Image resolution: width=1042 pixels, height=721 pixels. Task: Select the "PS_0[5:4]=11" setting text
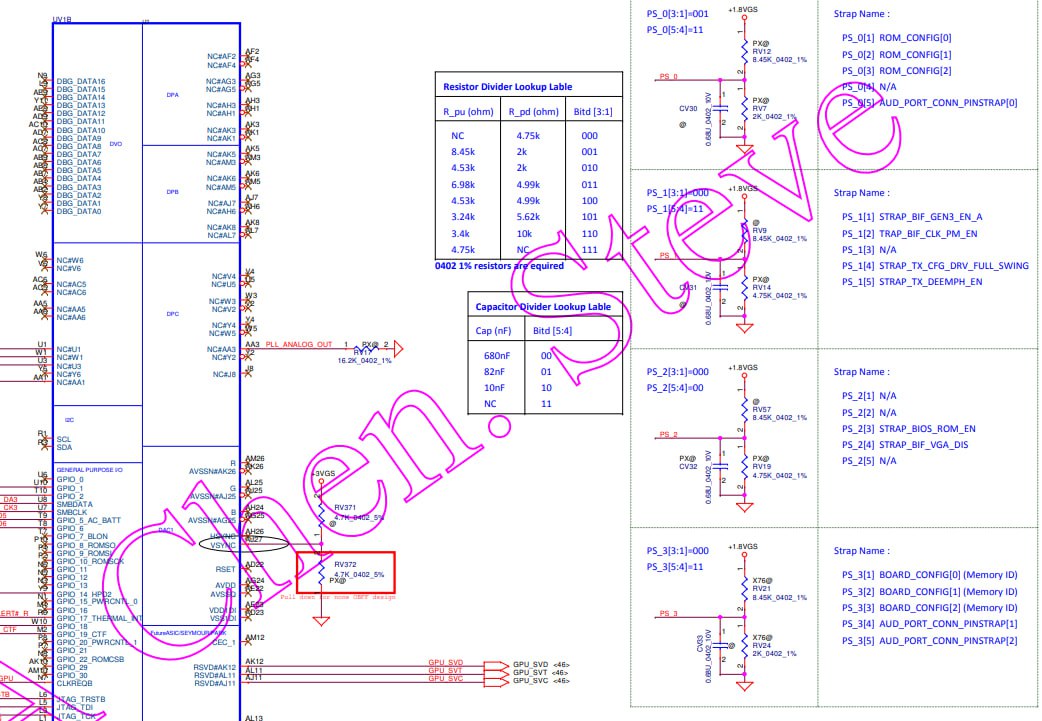675,30
